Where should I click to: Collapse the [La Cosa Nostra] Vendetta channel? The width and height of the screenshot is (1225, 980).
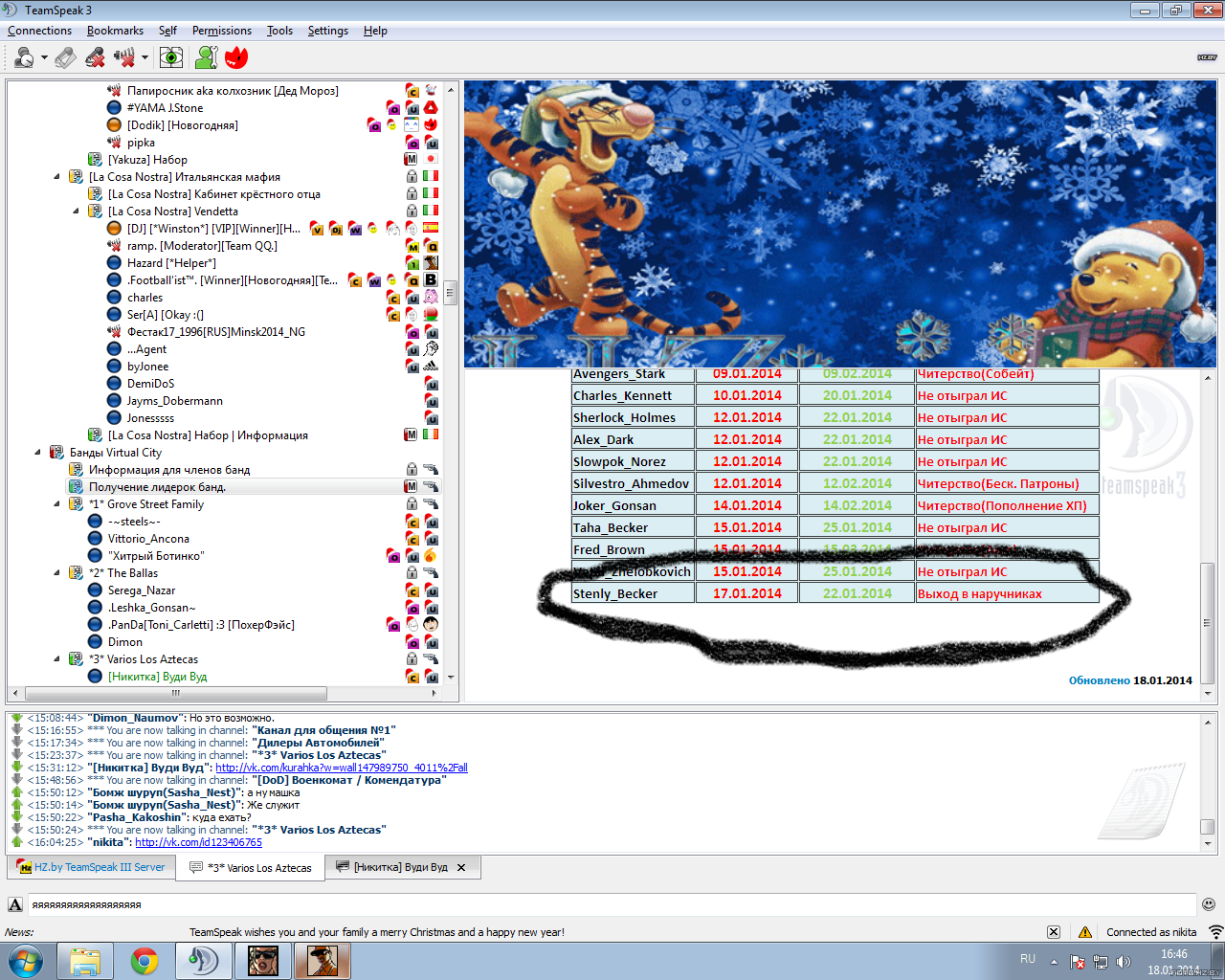76,212
